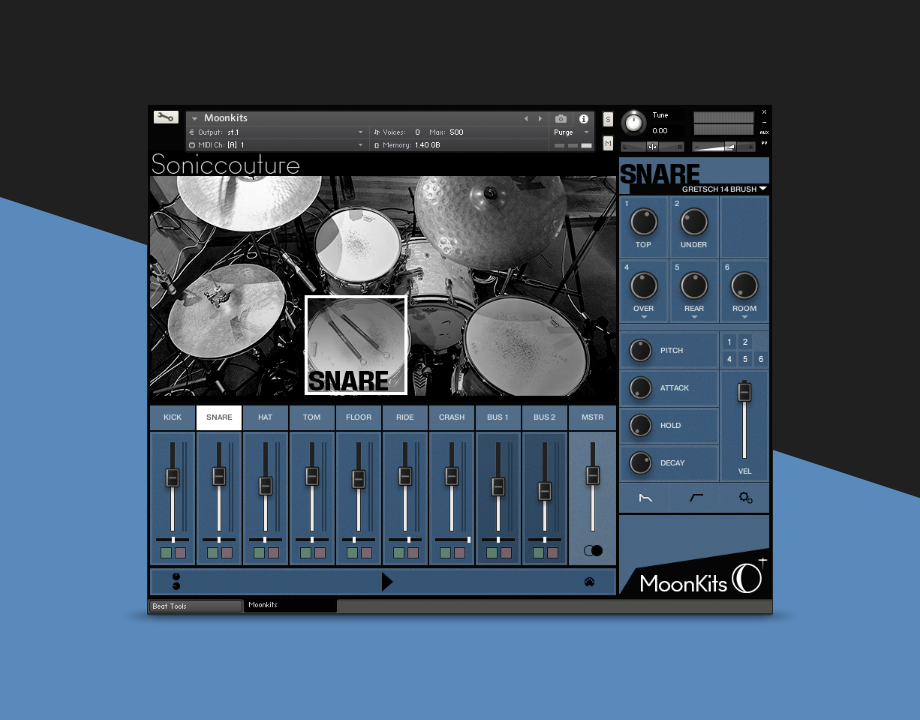Select the filter curve icon
The width and height of the screenshot is (920, 720).
click(x=695, y=497)
